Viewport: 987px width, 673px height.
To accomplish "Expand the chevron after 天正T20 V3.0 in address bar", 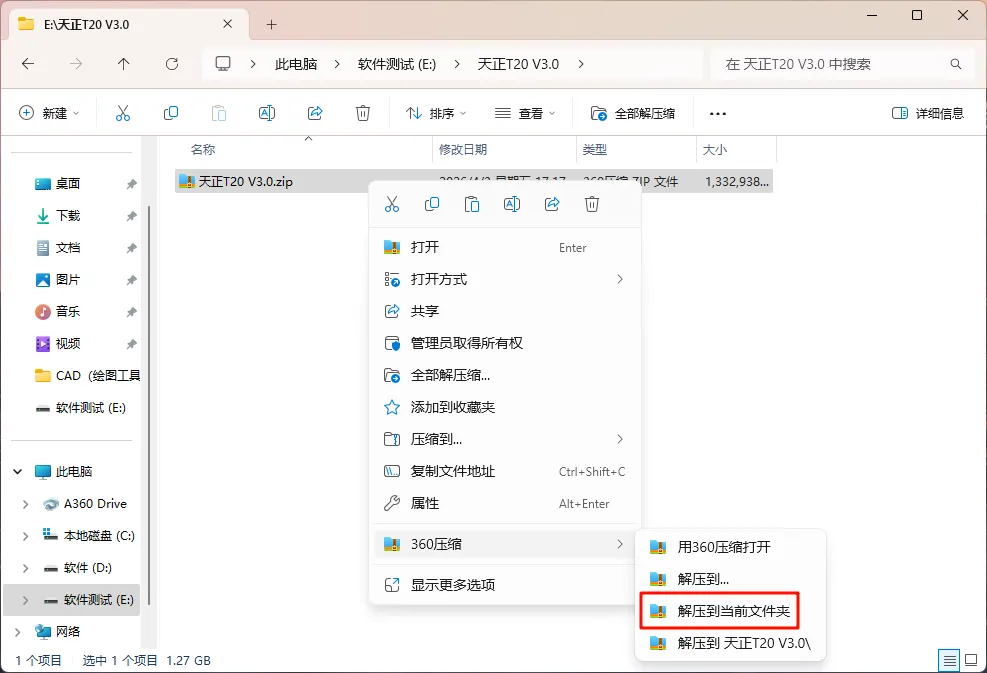I will tap(580, 64).
